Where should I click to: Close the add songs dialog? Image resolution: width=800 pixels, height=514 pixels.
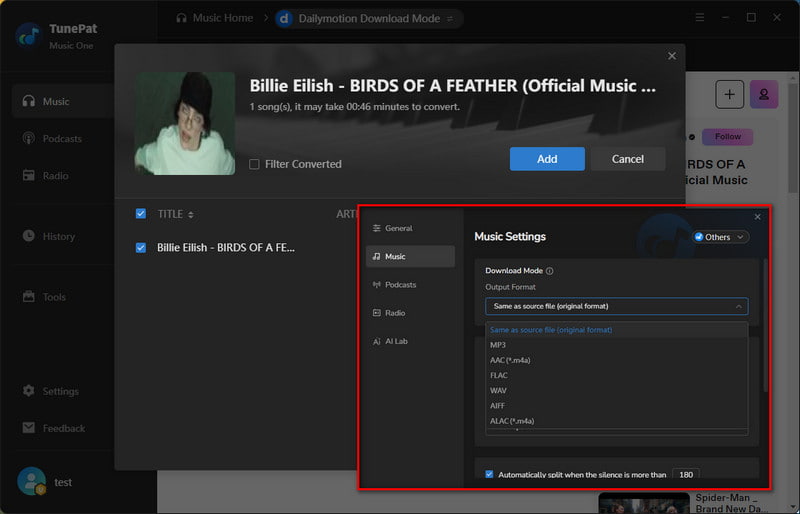coord(672,56)
